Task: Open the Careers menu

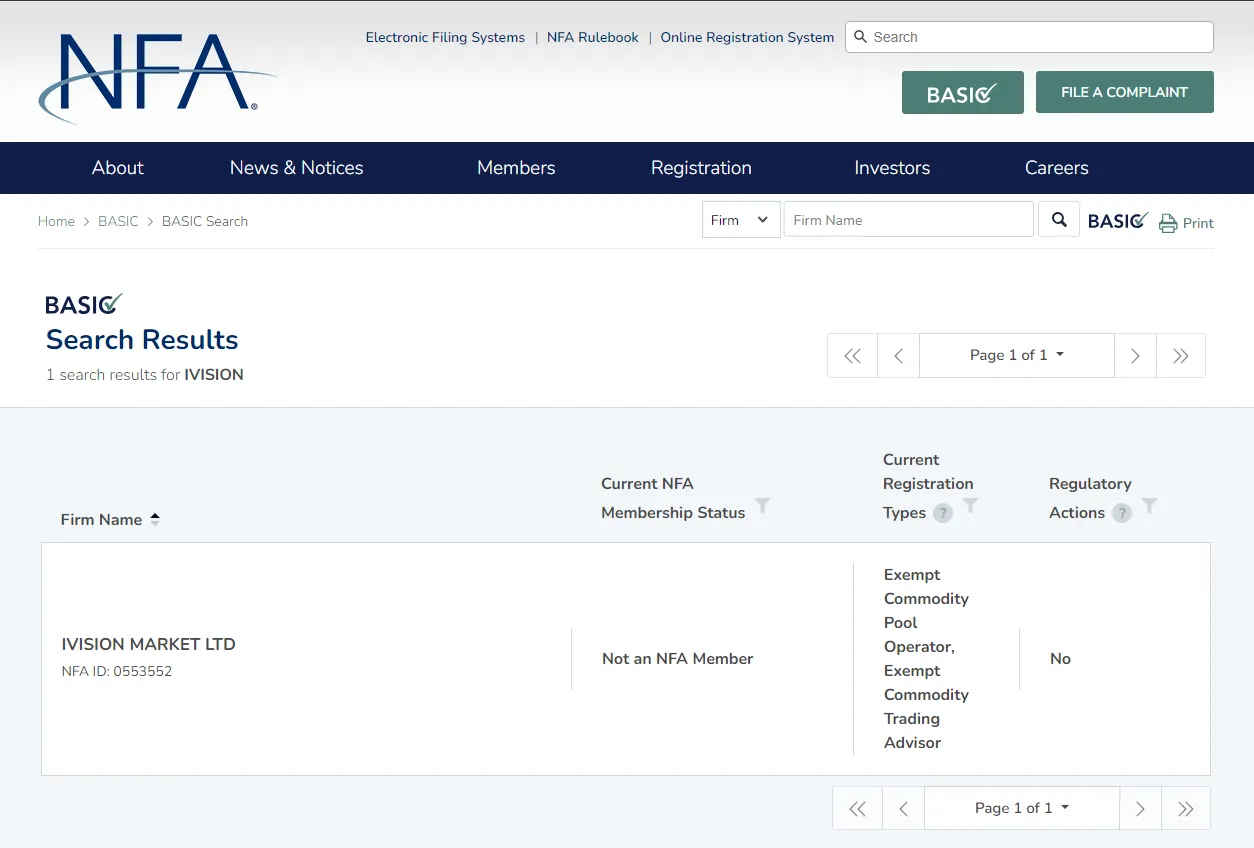Action: (1056, 168)
